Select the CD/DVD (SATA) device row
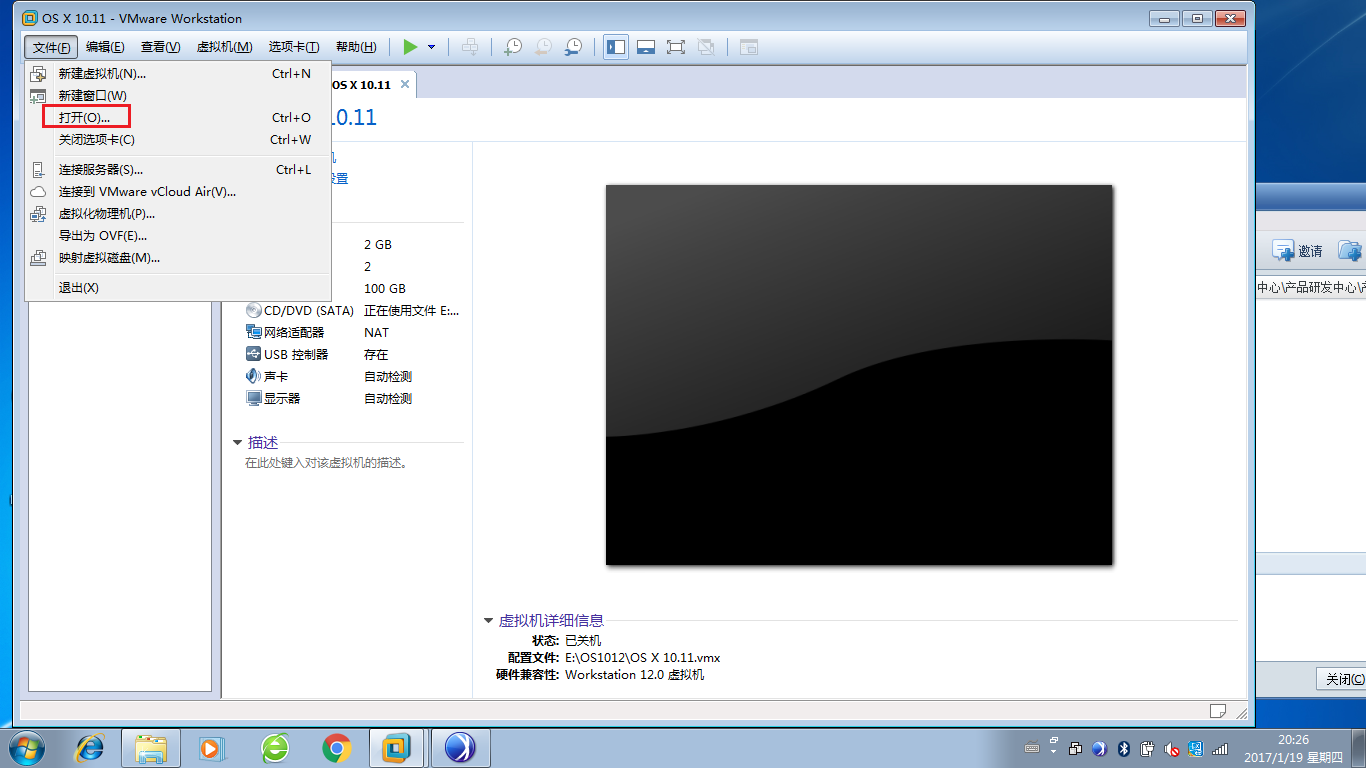The width and height of the screenshot is (1366, 768). coord(352,310)
